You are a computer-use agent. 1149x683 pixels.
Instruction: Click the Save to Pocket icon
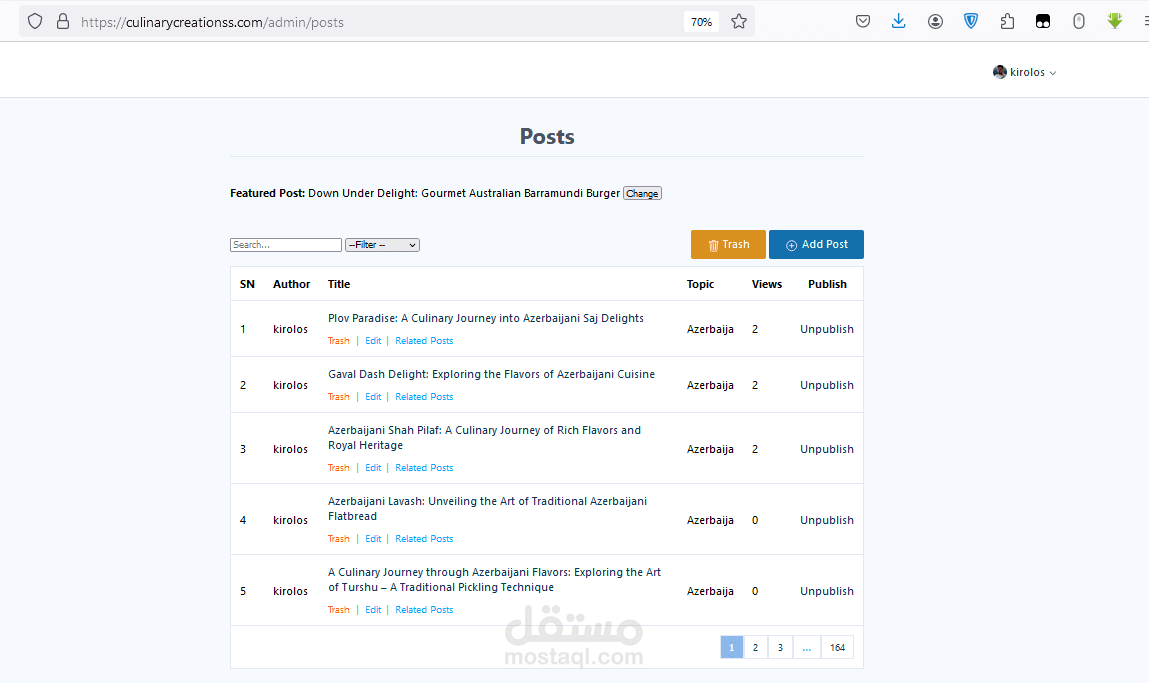(x=862, y=22)
